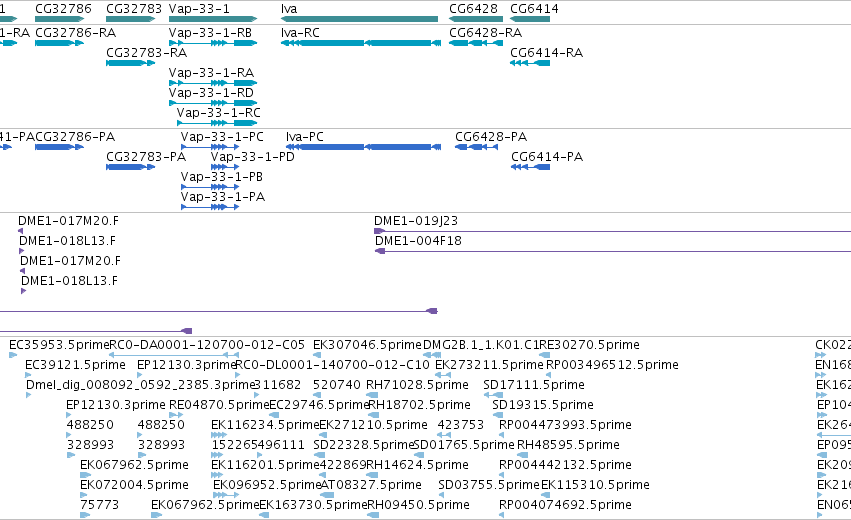Screen dimensions: 851x520
Task: Select the EK116201.5prime label
Action: click(265, 466)
